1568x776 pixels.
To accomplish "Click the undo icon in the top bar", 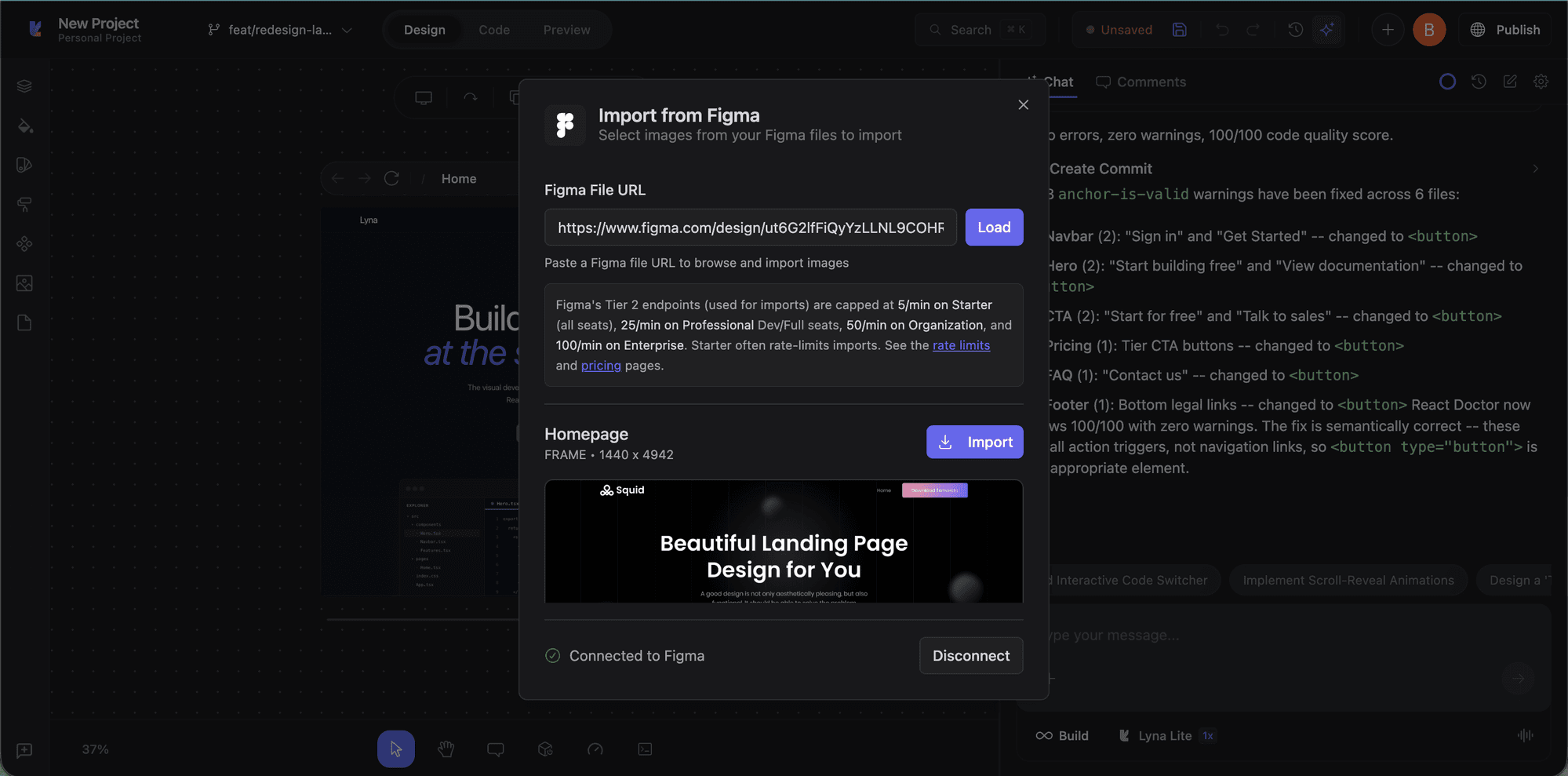I will [1223, 29].
